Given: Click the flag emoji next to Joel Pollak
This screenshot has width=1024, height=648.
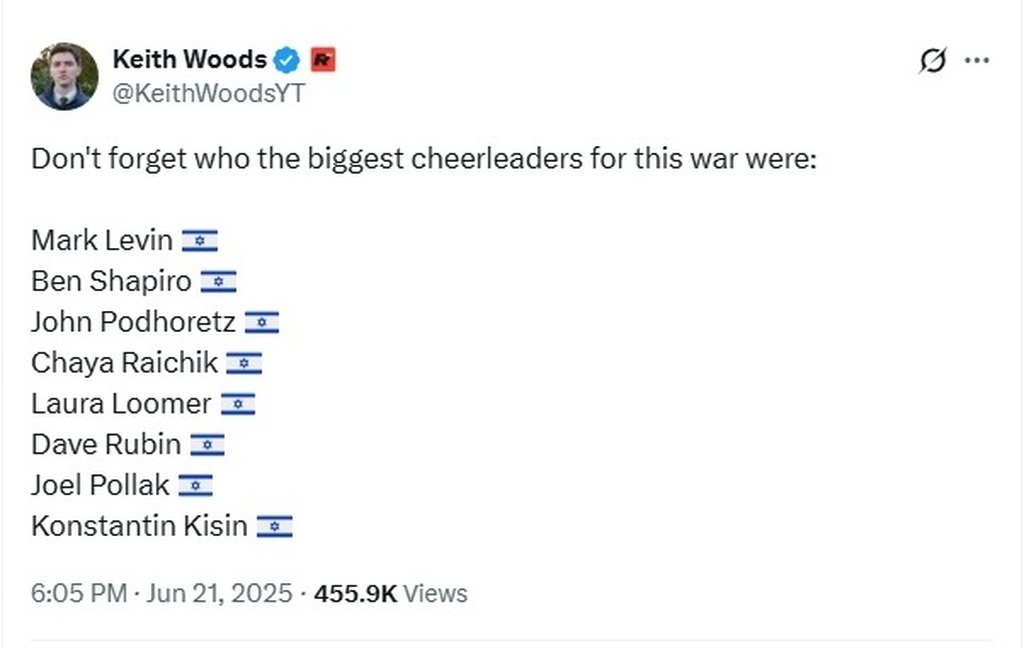Looking at the screenshot, I should click(x=195, y=485).
